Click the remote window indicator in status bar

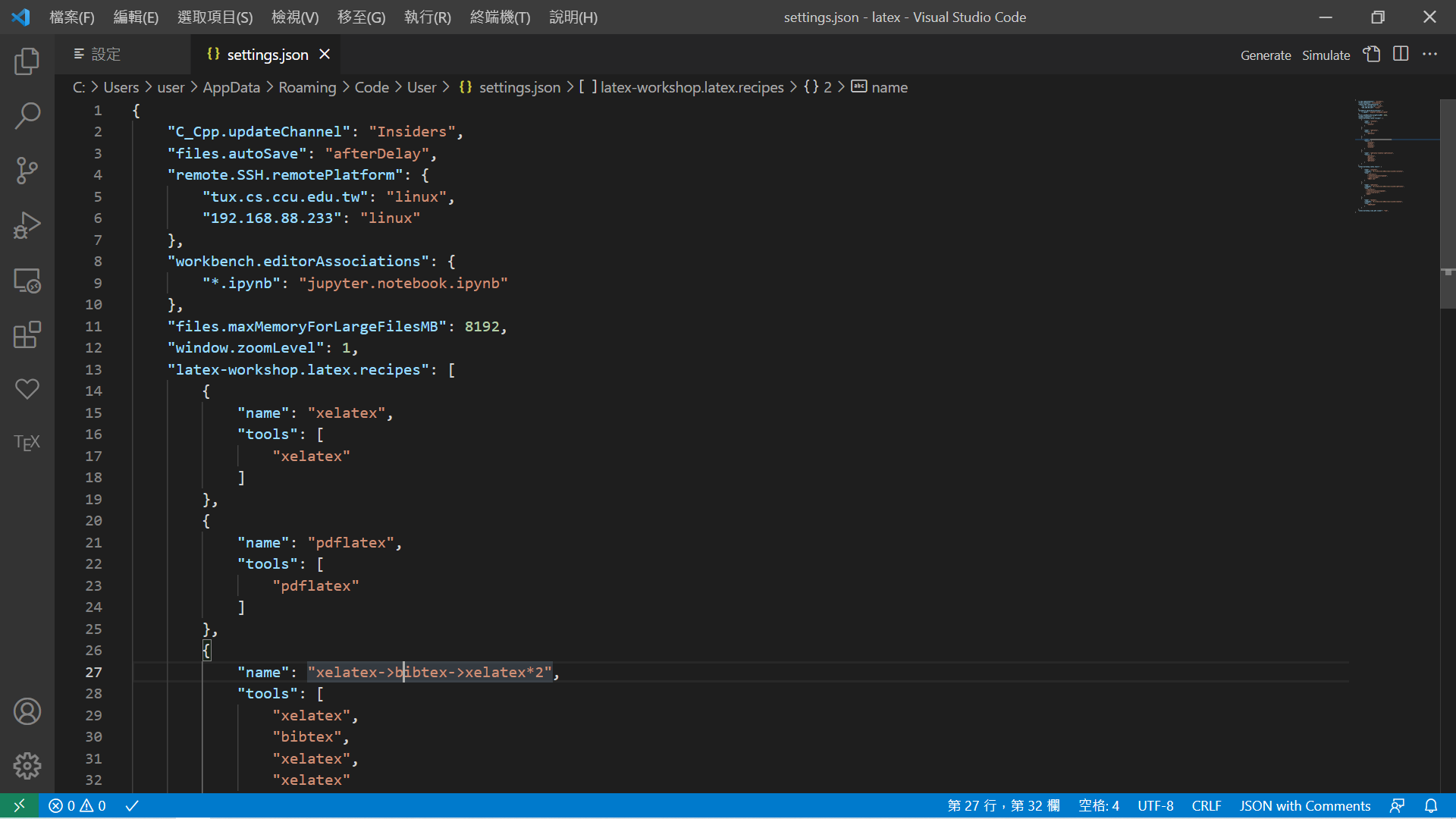point(19,806)
